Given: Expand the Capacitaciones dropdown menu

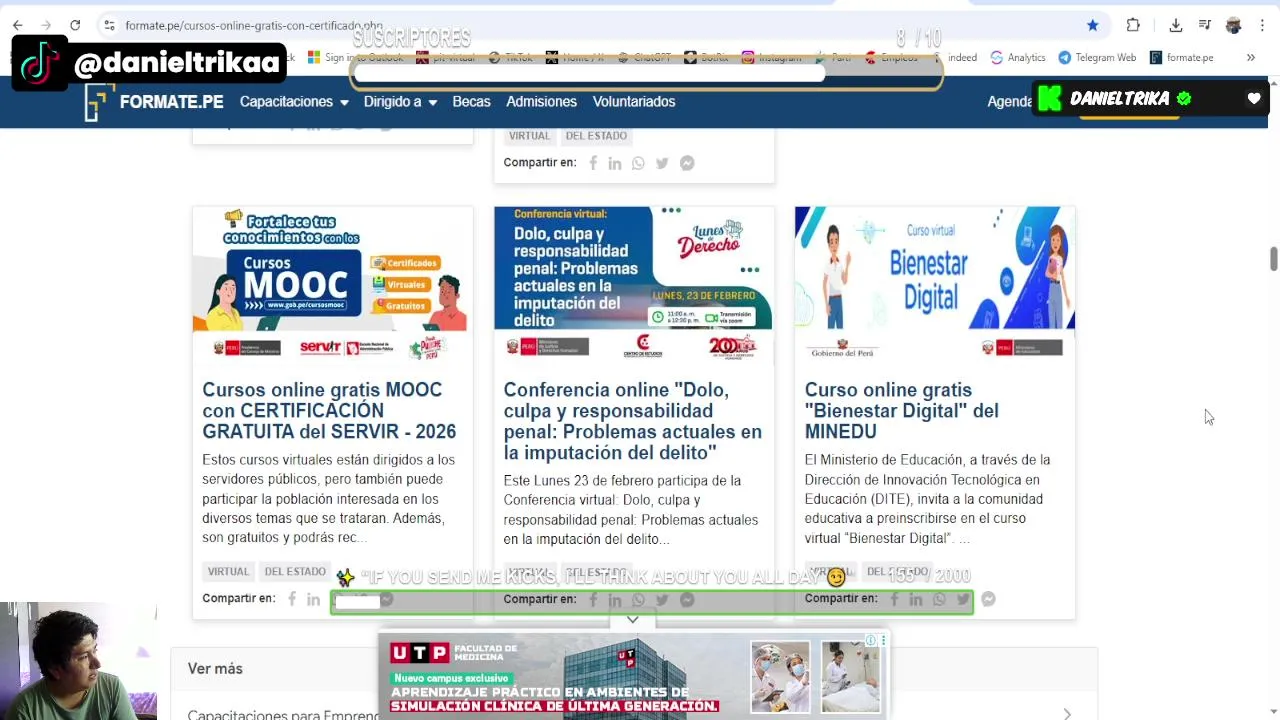Looking at the screenshot, I should [x=294, y=102].
